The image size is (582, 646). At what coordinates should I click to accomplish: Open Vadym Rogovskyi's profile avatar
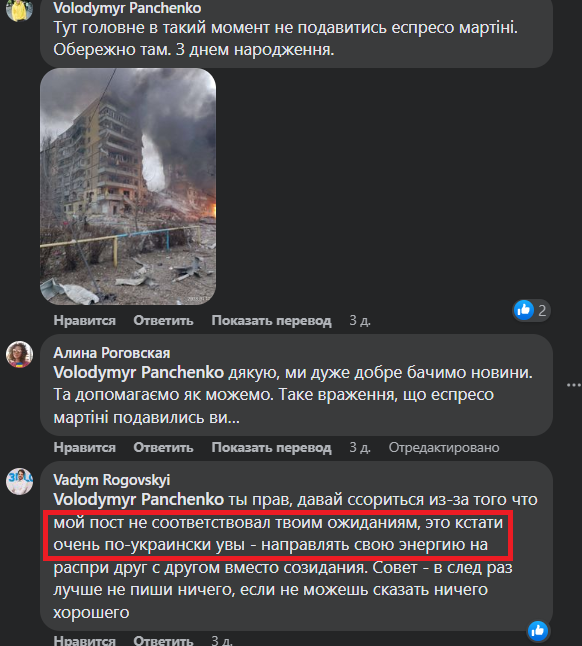pos(19,481)
